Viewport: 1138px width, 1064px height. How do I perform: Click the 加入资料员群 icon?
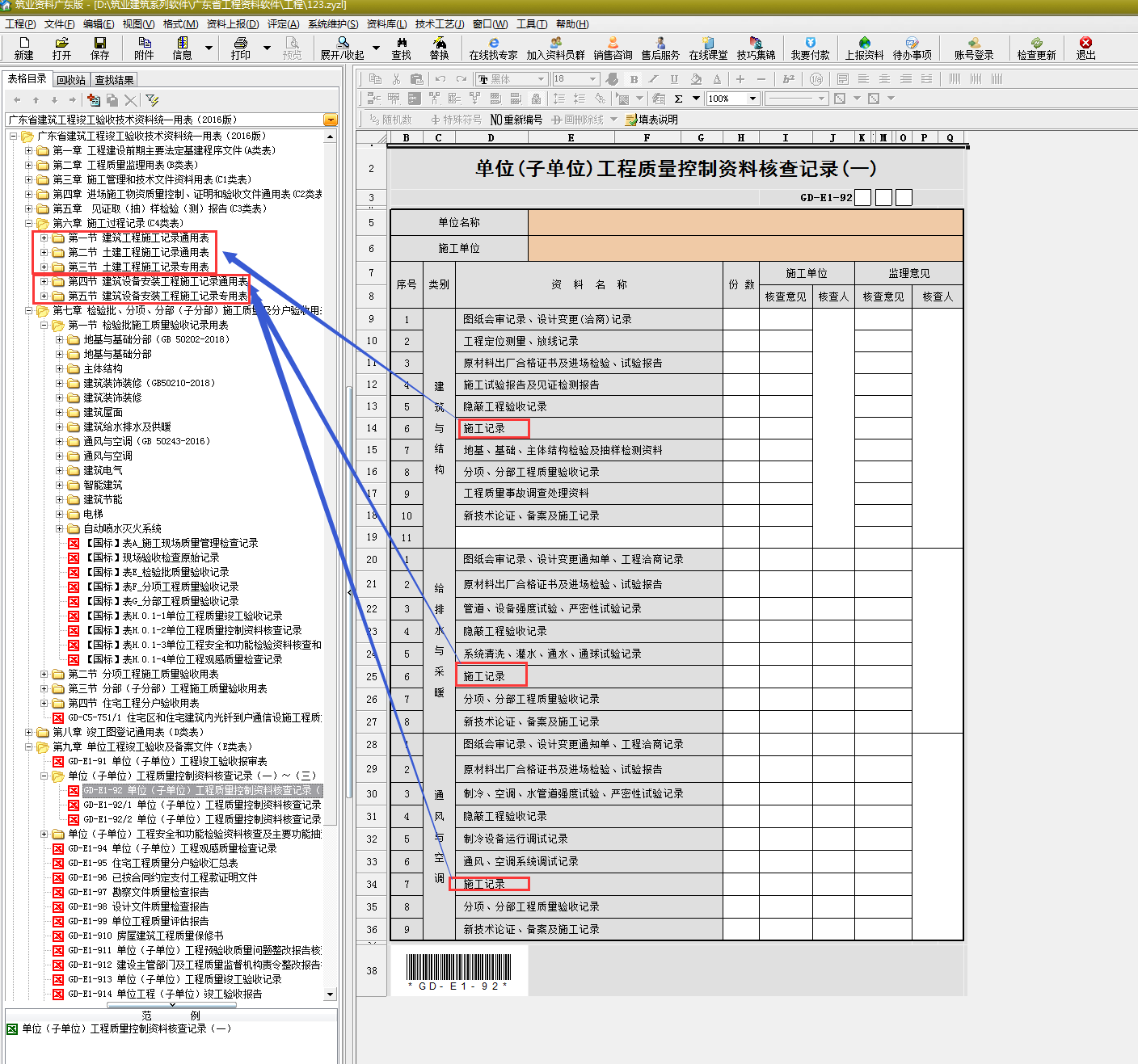(555, 42)
